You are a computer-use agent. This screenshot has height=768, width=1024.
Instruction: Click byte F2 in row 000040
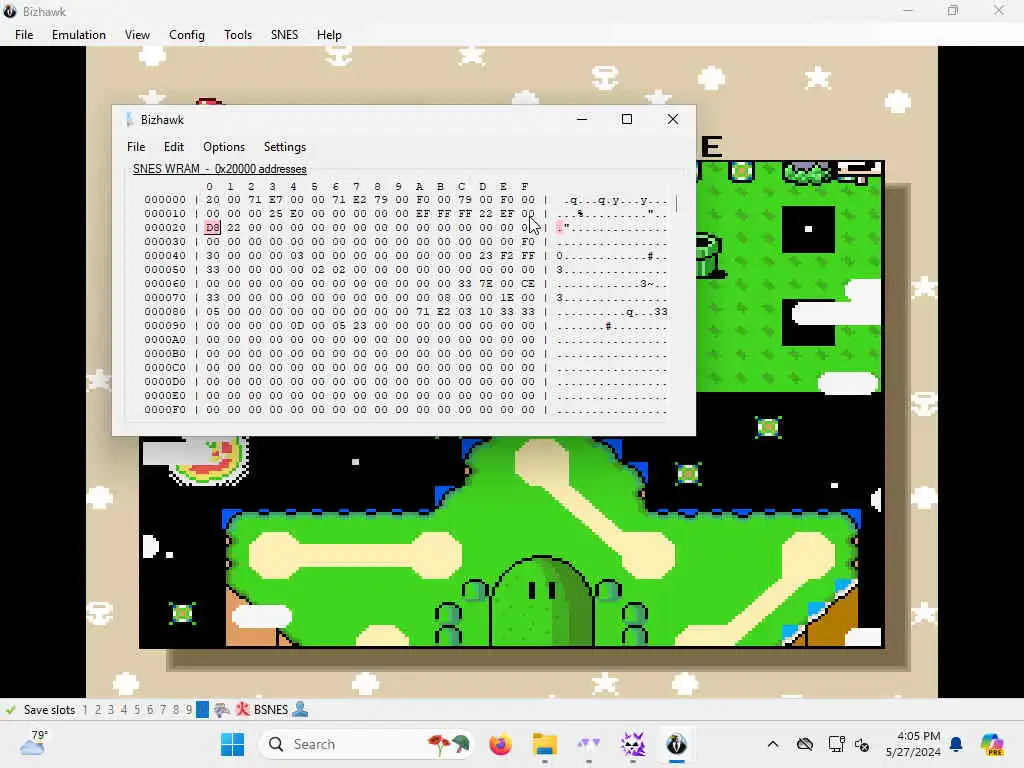coord(507,255)
